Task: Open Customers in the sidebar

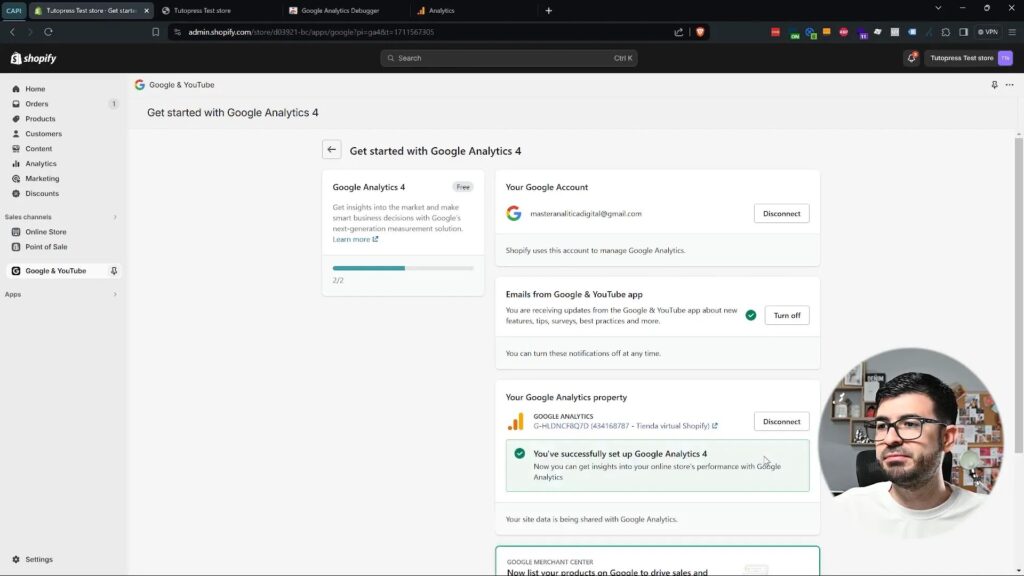Action: 43,134
